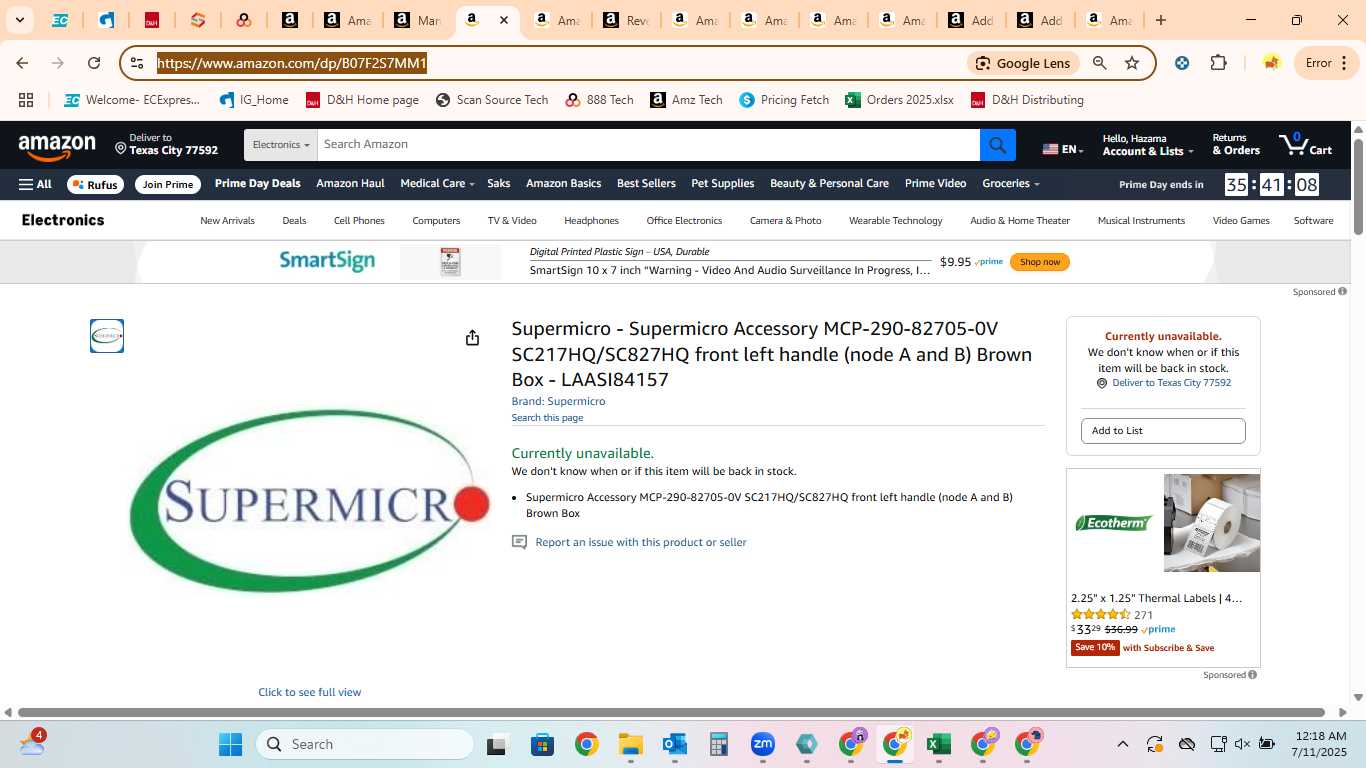Open Outlook from the taskbar
Image resolution: width=1366 pixels, height=768 pixels.
[675, 744]
